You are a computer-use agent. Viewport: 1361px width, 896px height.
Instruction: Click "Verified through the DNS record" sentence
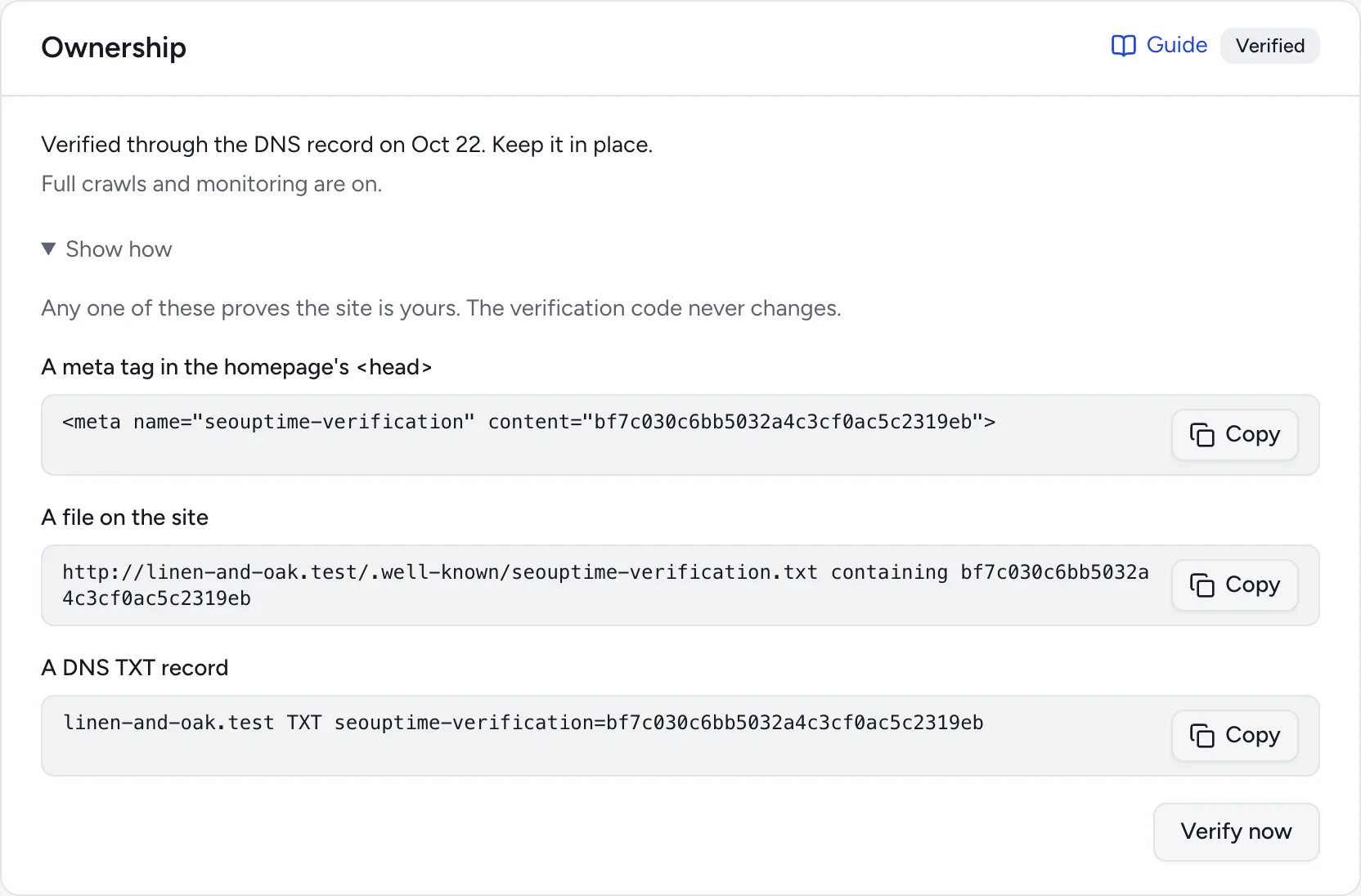pos(347,145)
